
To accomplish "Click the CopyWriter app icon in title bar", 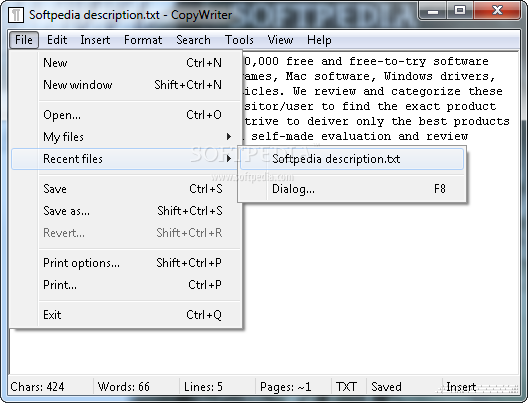I will (x=15, y=15).
